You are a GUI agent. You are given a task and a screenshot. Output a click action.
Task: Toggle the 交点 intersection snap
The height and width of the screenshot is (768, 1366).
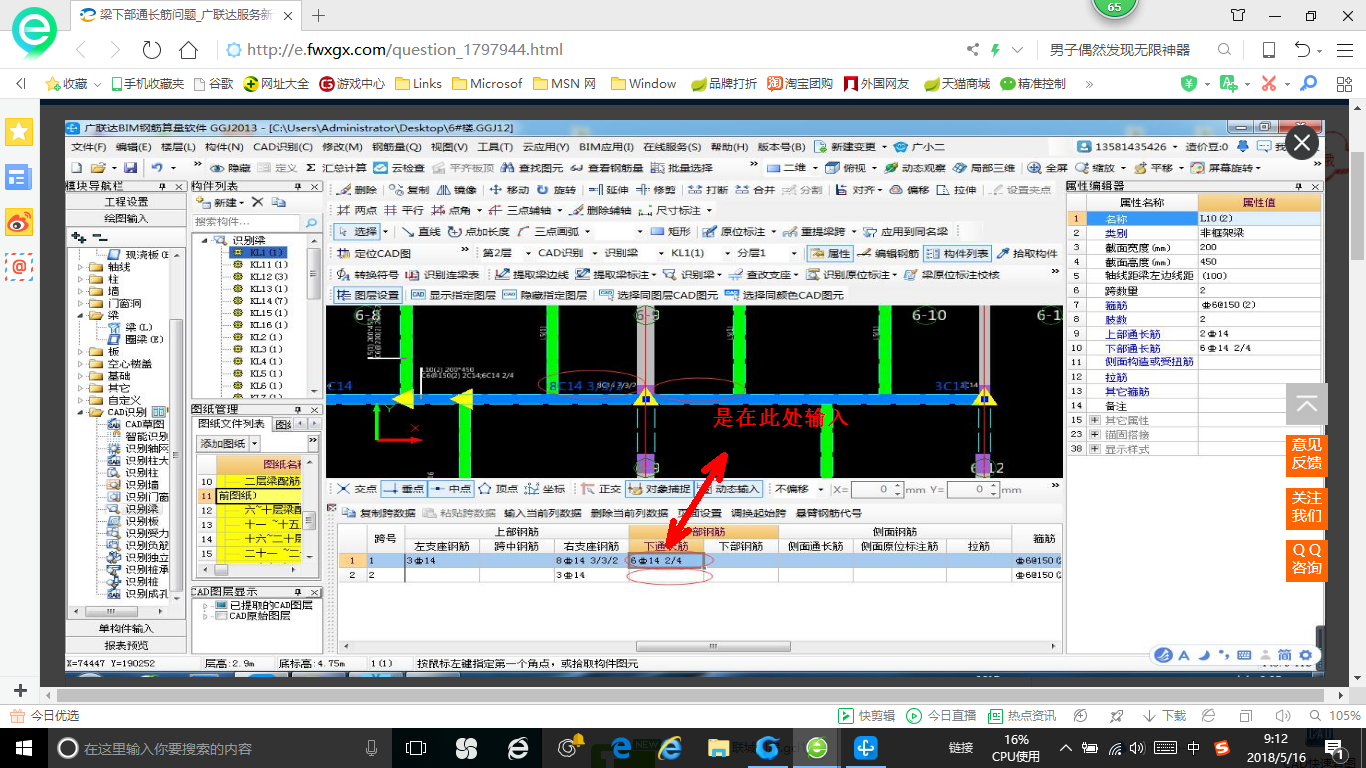(x=357, y=489)
